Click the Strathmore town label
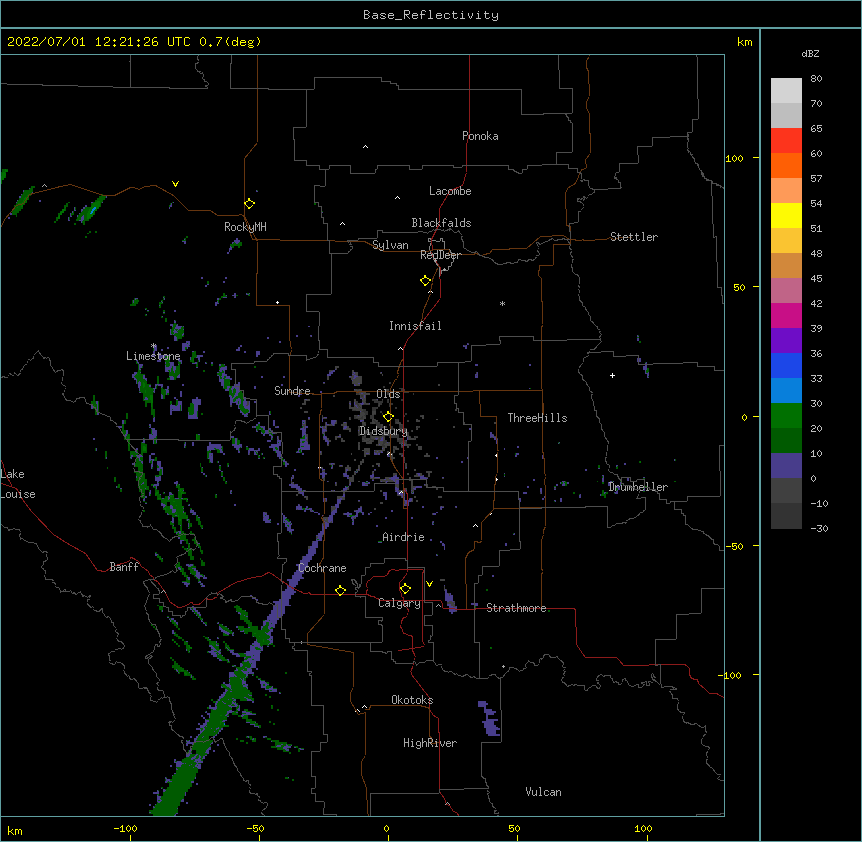The height and width of the screenshot is (842, 862). 516,608
